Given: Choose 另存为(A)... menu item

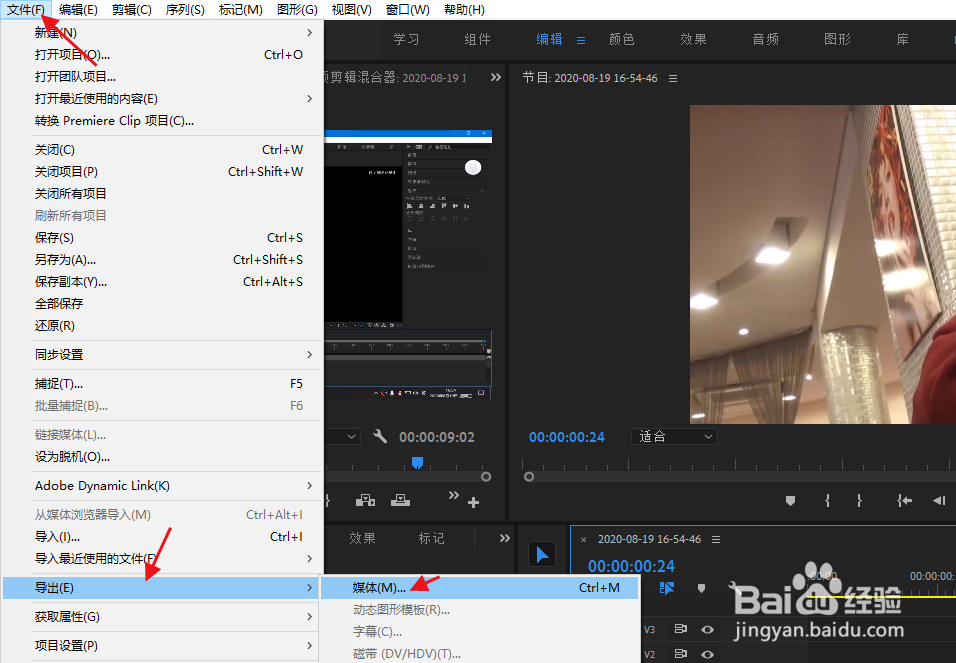Looking at the screenshot, I should [x=162, y=260].
